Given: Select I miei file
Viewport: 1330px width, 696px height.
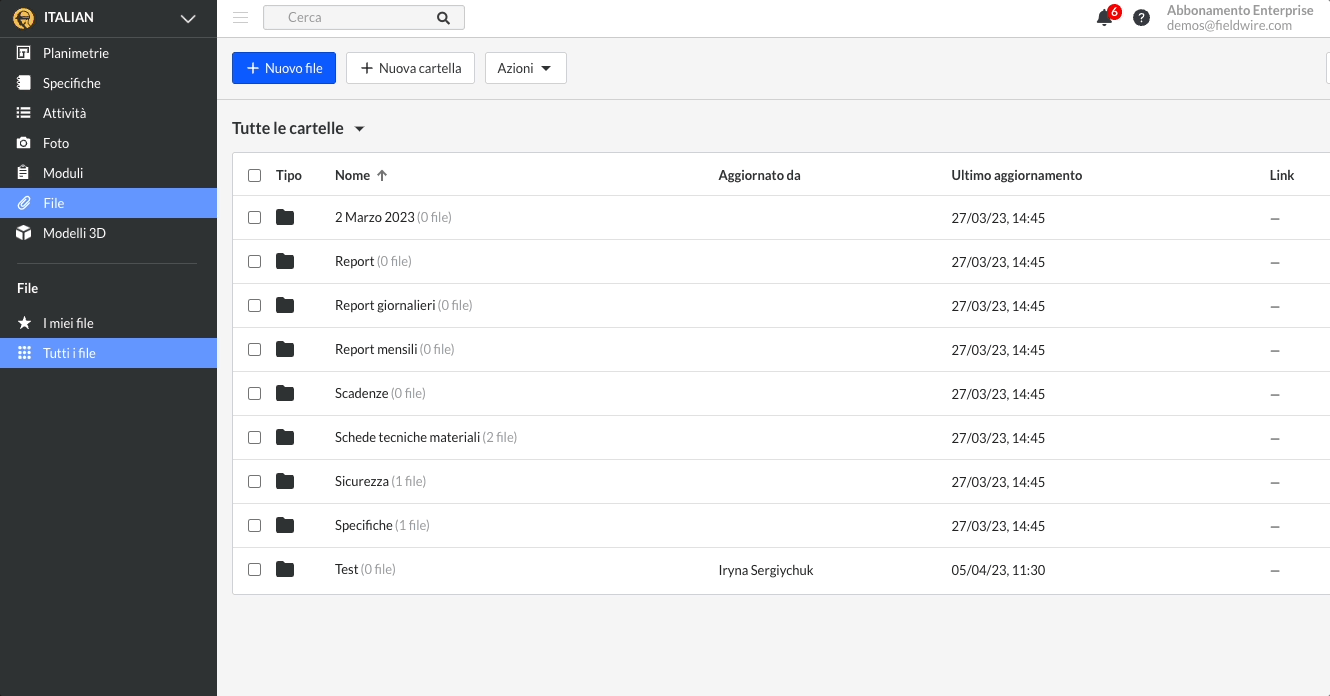Looking at the screenshot, I should pyautogui.click(x=66, y=322).
